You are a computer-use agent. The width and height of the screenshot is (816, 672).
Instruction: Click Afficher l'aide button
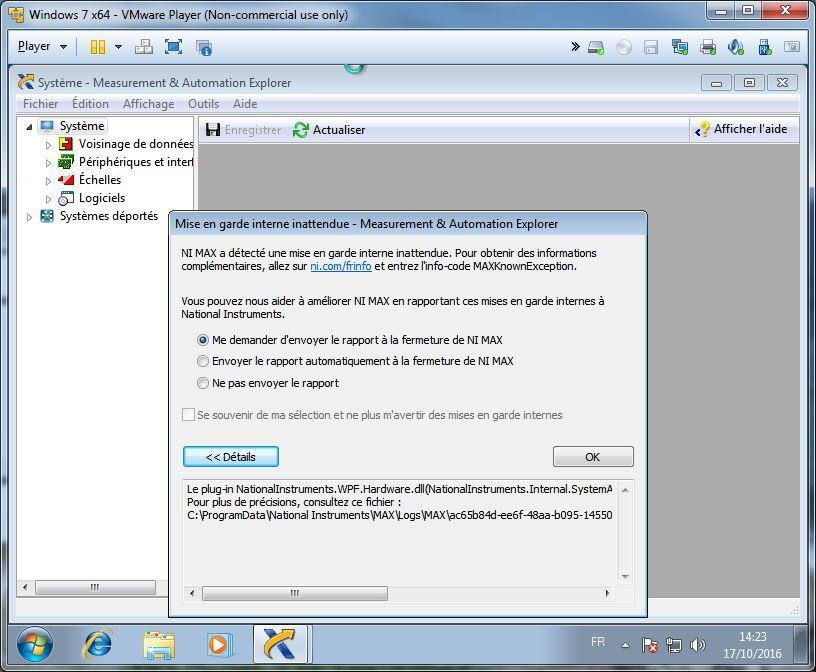point(742,129)
